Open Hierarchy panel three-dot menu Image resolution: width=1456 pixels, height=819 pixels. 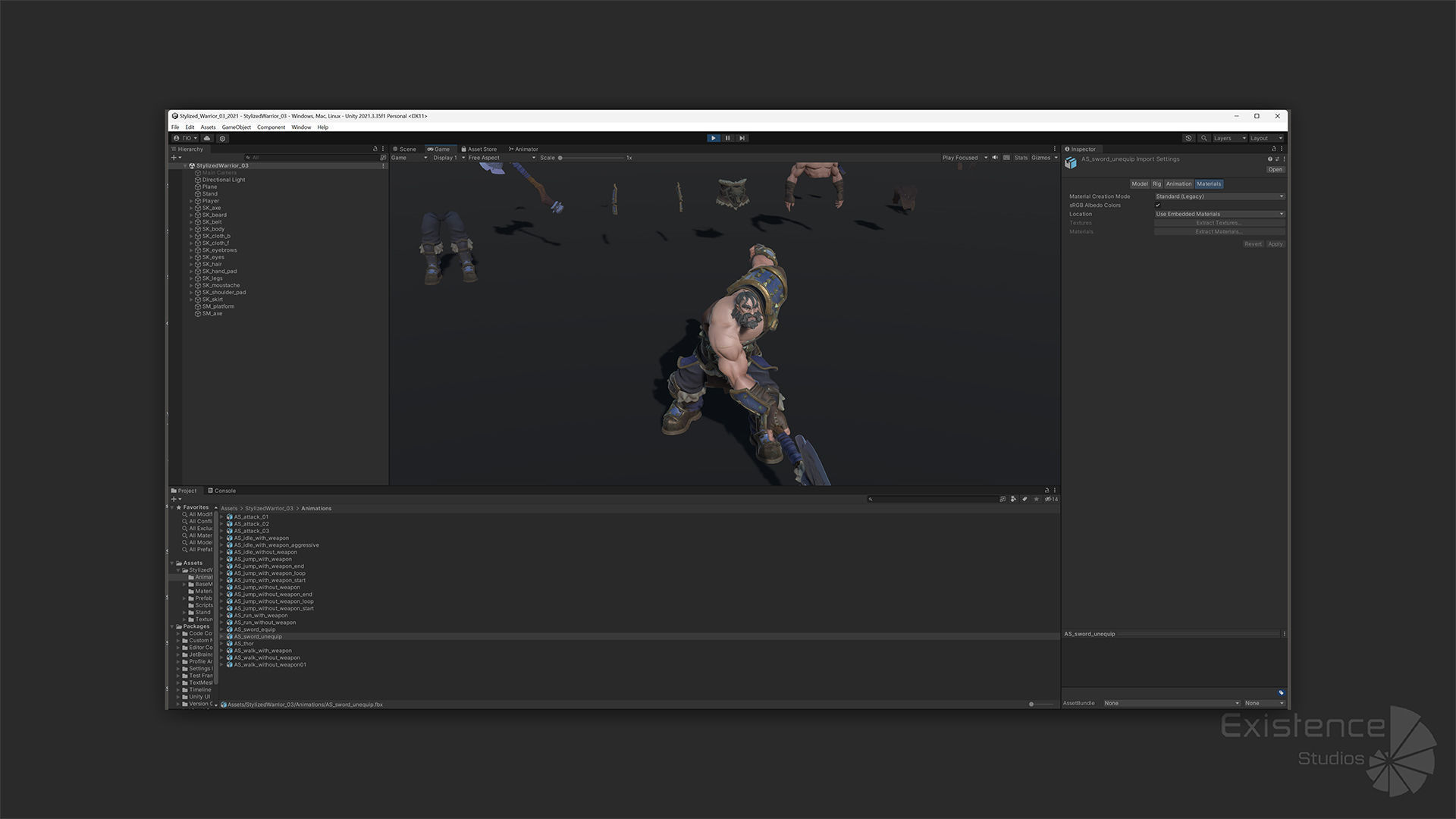pyautogui.click(x=383, y=149)
